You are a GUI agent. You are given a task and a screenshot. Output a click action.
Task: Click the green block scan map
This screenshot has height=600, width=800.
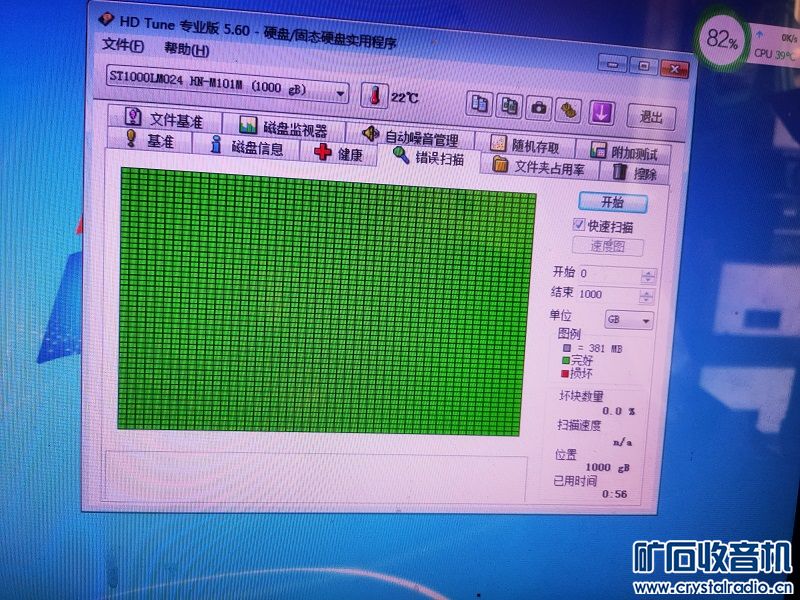tap(326, 302)
